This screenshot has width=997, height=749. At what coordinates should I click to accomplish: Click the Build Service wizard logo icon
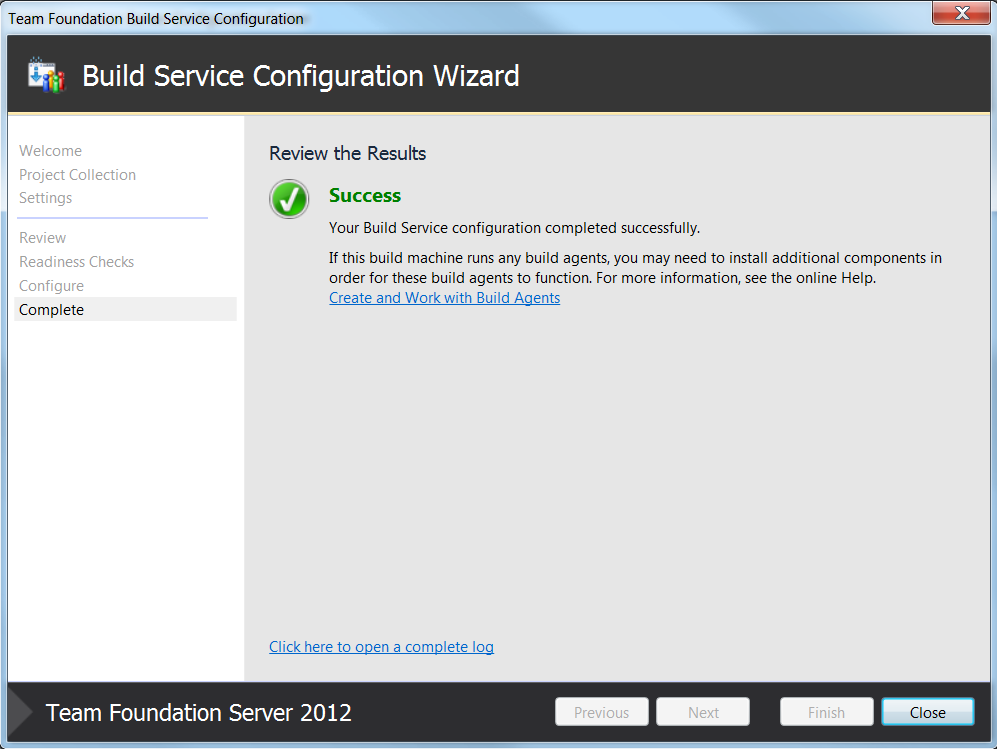pyautogui.click(x=46, y=75)
